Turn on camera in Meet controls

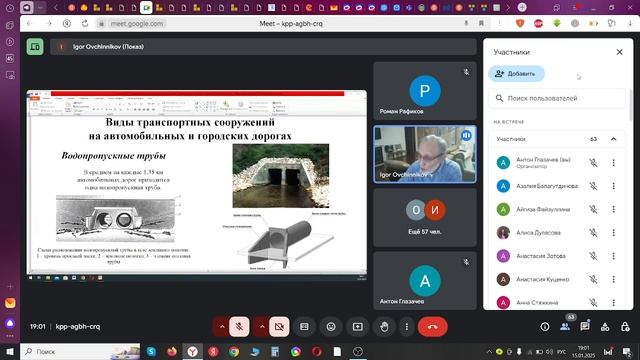[279, 327]
